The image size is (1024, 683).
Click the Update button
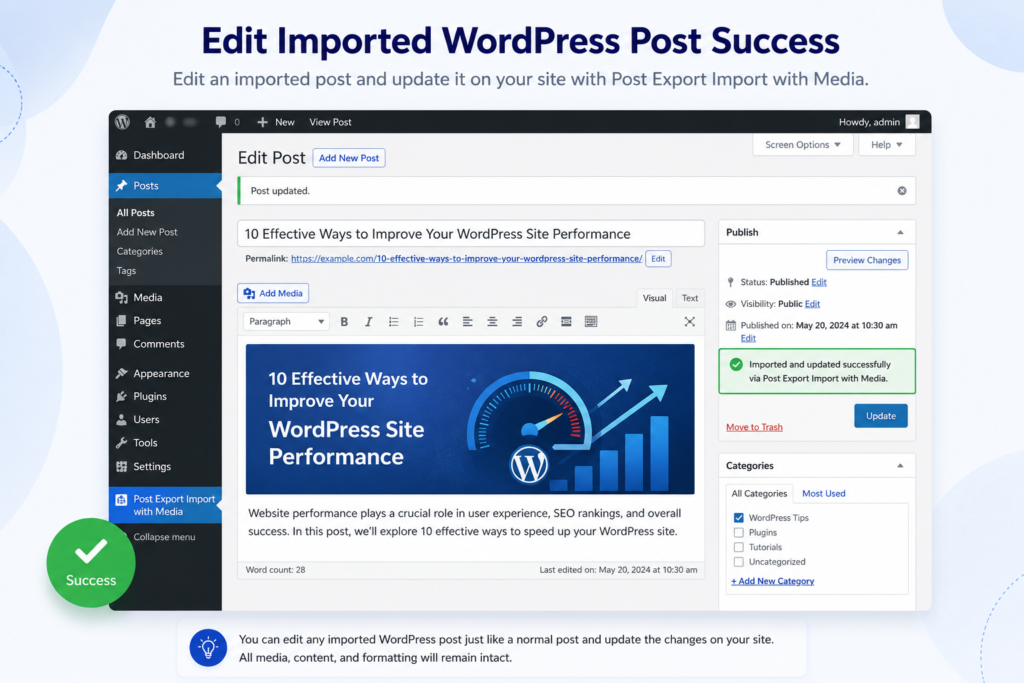point(880,416)
